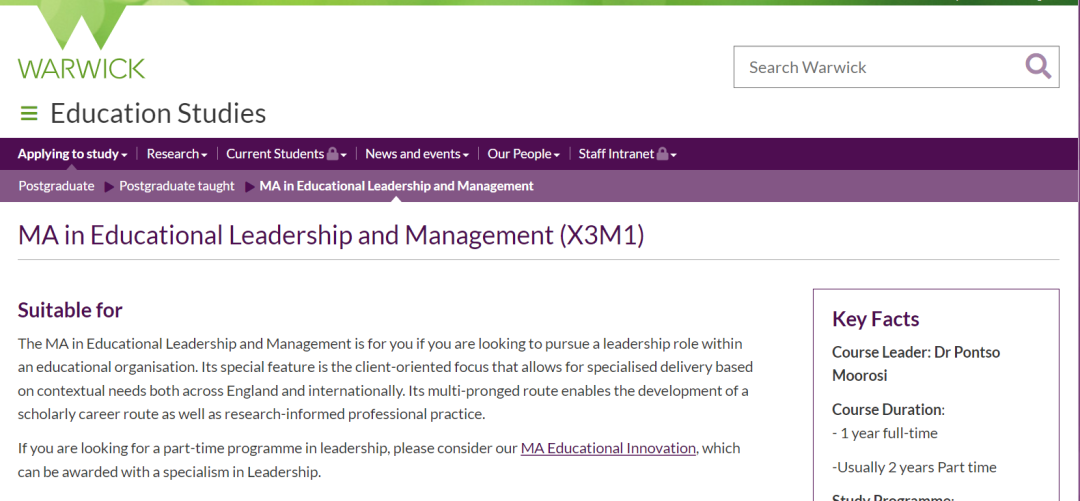Open the Our People menu

[523, 154]
